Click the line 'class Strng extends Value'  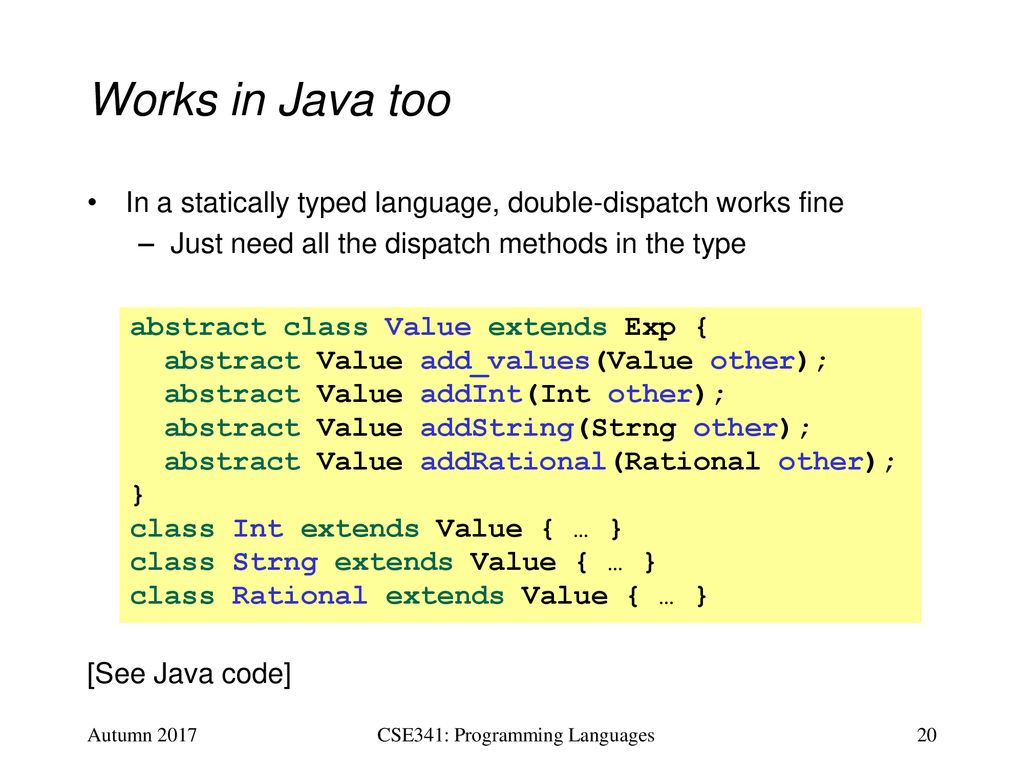[392, 563]
